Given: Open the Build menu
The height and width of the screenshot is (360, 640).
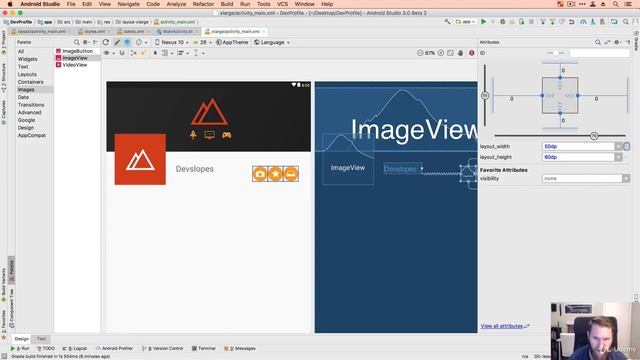Looking at the screenshot, I should (227, 4).
